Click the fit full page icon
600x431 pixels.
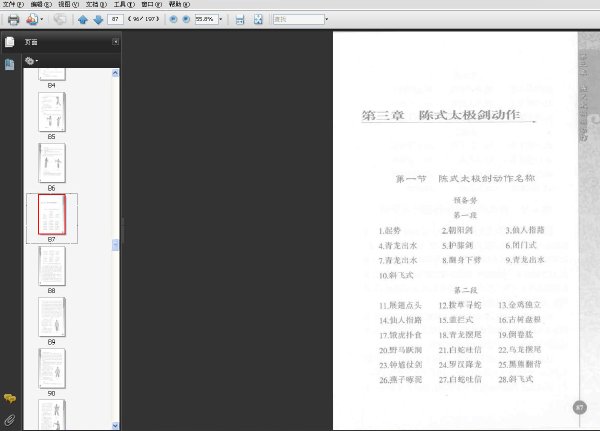(x=258, y=19)
